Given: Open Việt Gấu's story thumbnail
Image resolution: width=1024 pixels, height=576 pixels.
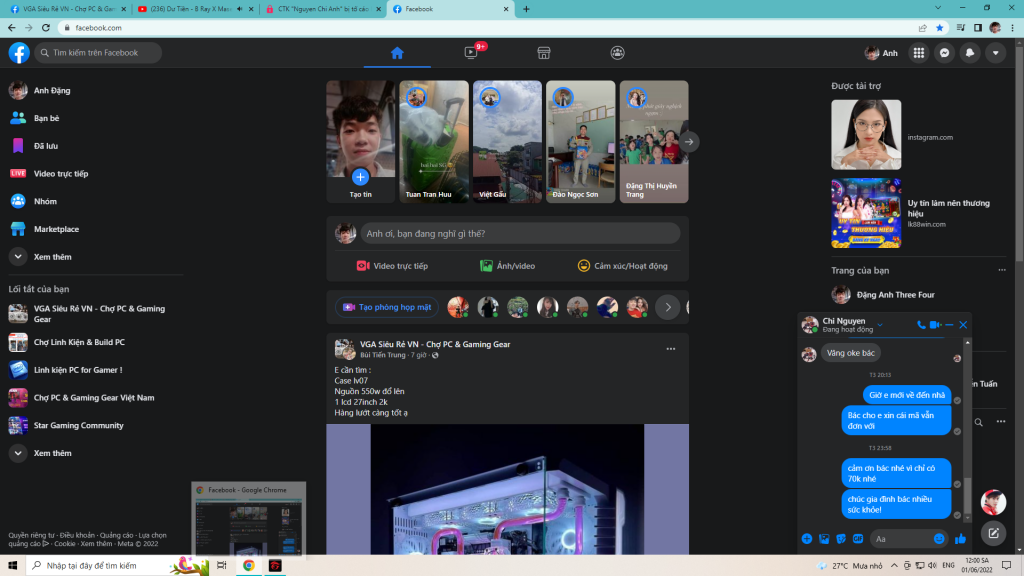Looking at the screenshot, I should [x=507, y=142].
